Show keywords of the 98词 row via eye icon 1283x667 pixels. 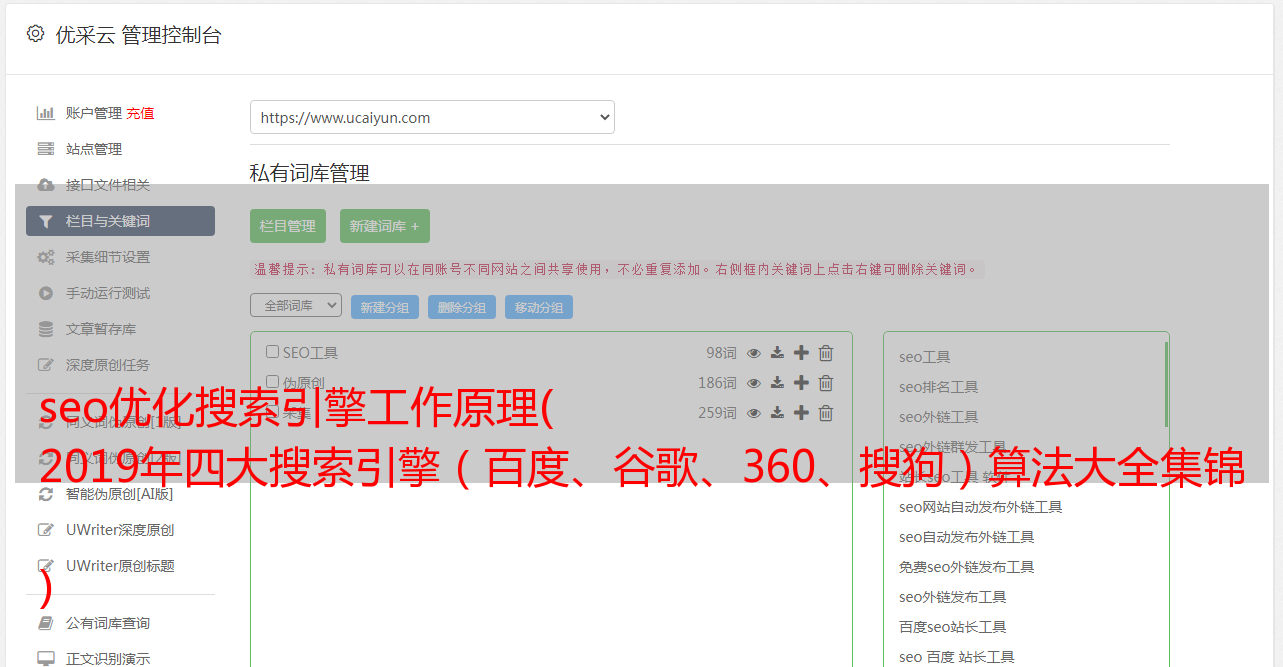tap(754, 353)
